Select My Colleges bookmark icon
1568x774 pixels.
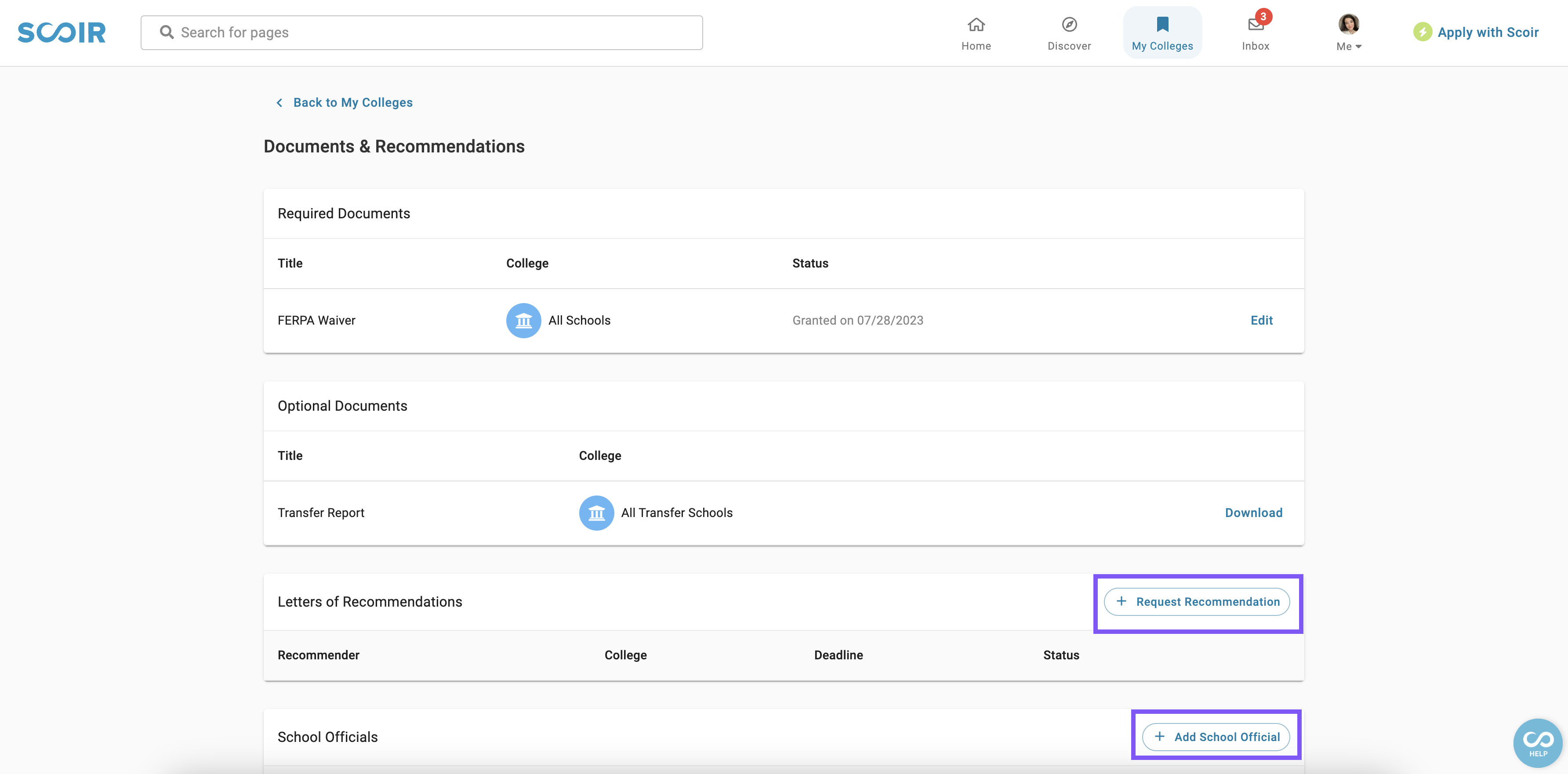point(1162,25)
